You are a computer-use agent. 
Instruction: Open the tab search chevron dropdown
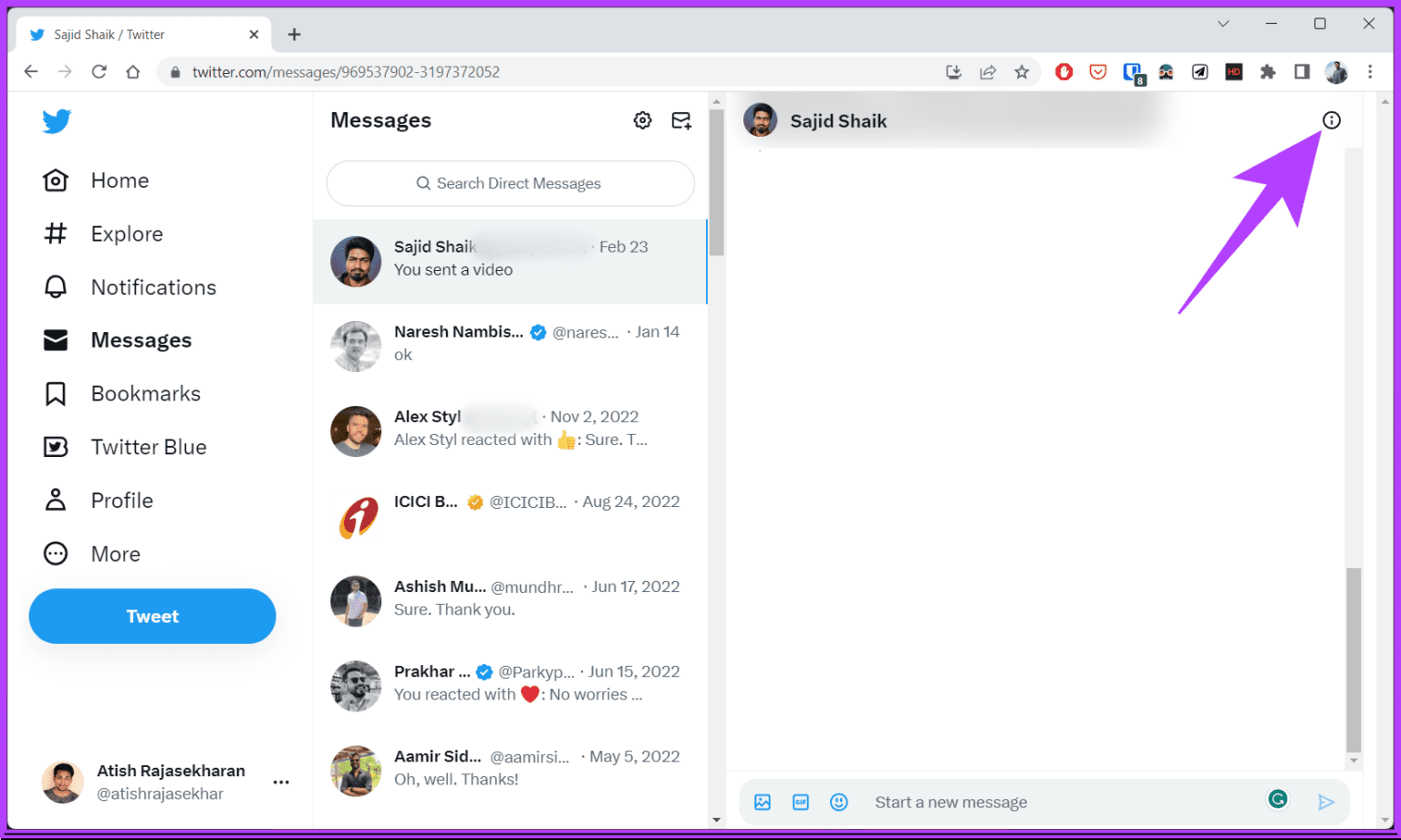[x=1223, y=24]
